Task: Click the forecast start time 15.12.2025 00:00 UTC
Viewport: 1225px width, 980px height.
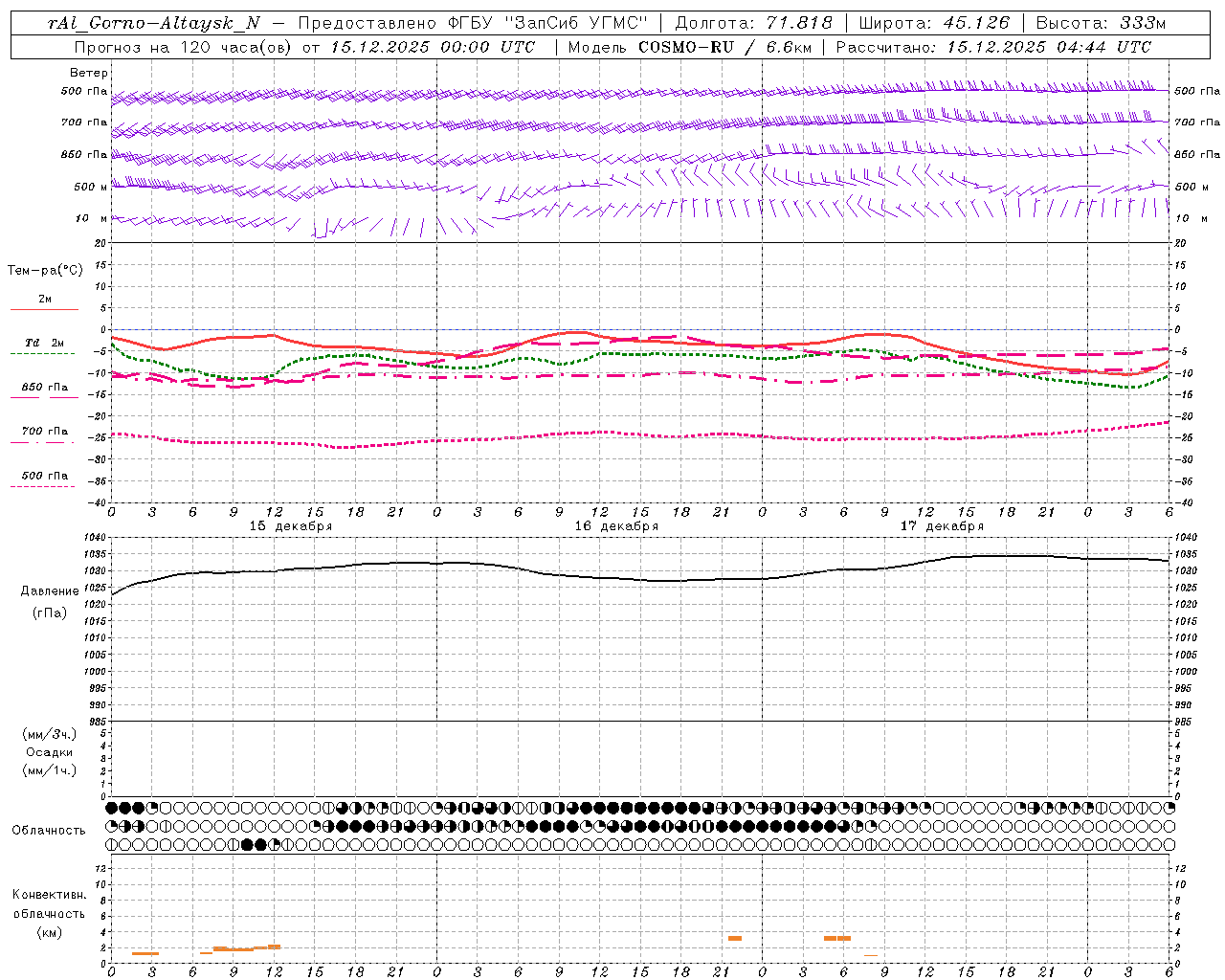Action: point(433,47)
